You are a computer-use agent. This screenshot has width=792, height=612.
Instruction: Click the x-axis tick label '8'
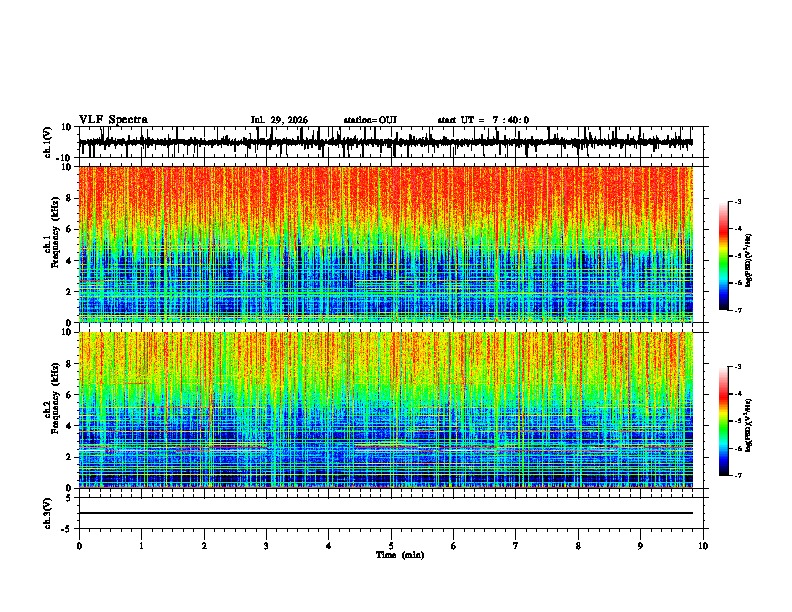[x=578, y=546]
